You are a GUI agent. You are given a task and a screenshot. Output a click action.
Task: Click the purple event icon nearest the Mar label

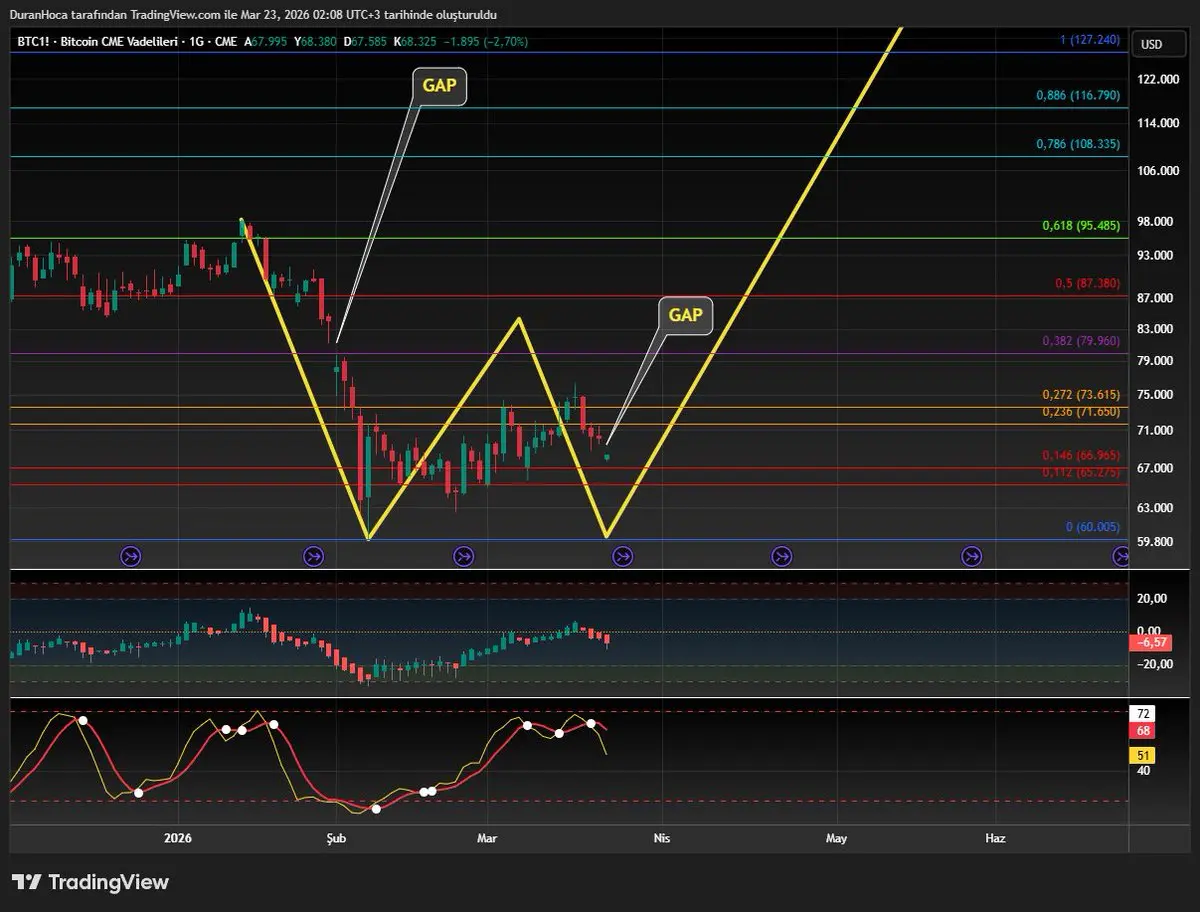coord(463,555)
